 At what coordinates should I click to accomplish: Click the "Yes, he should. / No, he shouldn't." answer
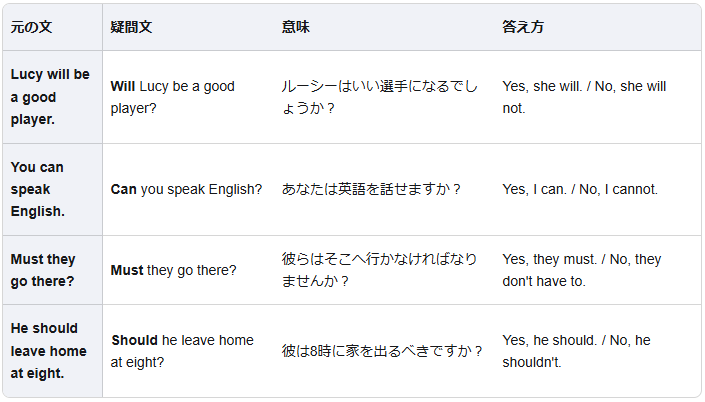coord(576,351)
